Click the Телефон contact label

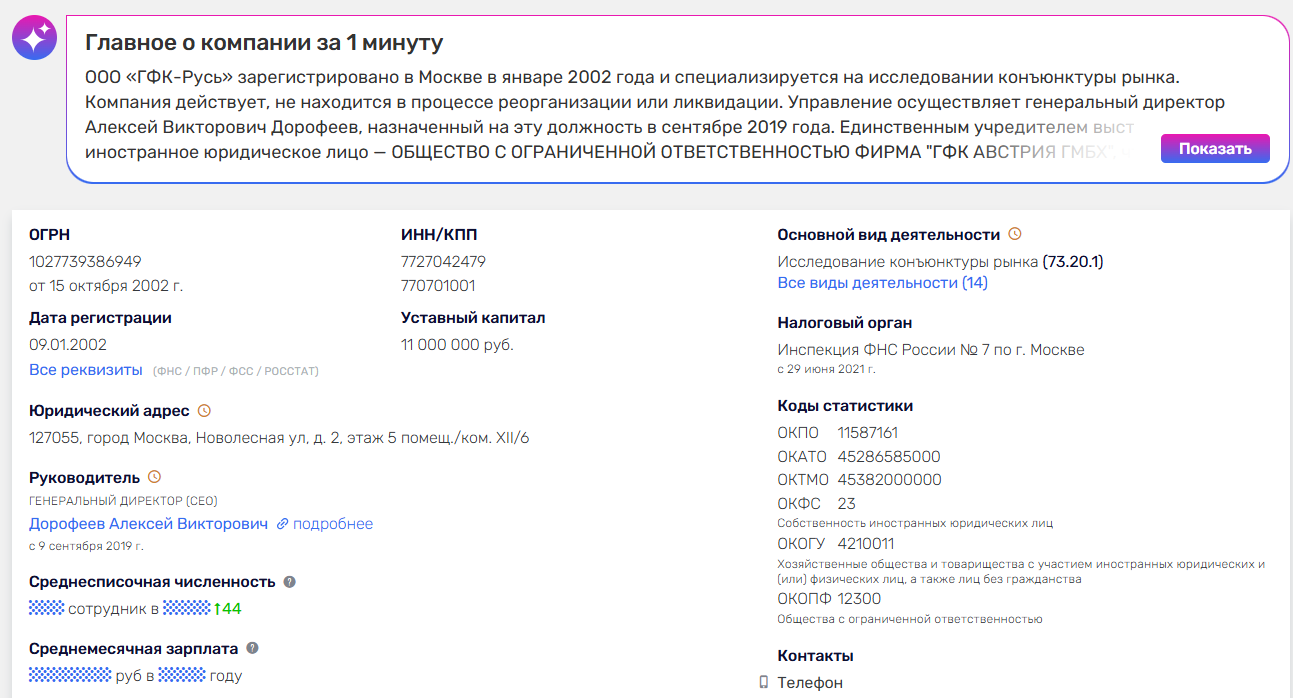click(810, 683)
